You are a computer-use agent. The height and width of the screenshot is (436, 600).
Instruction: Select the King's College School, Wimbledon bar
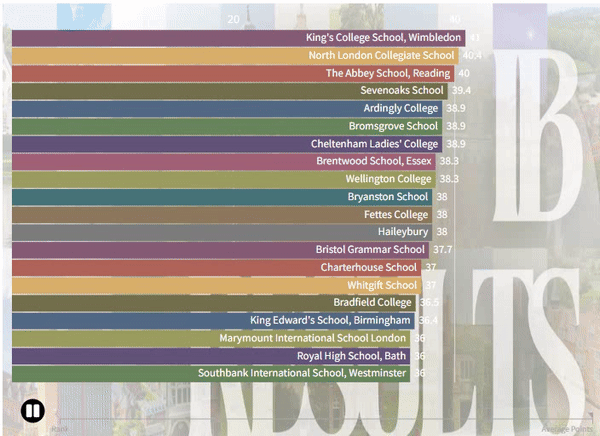(x=238, y=38)
